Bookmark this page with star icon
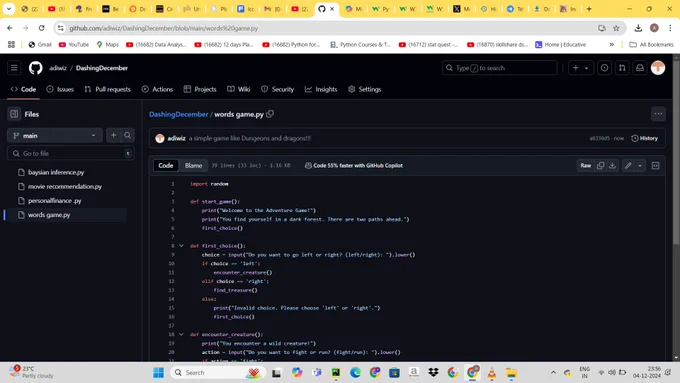680x383 pixels. coord(616,28)
